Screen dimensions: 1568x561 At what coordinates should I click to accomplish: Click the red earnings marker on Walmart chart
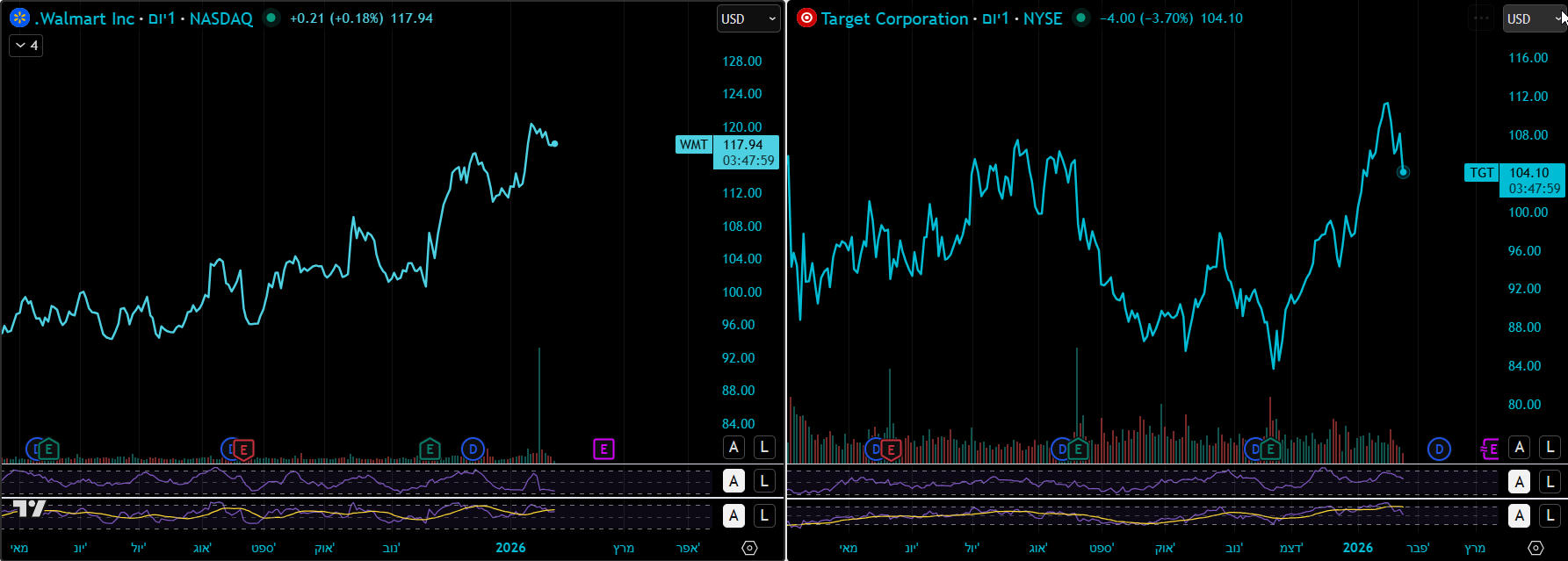243,450
